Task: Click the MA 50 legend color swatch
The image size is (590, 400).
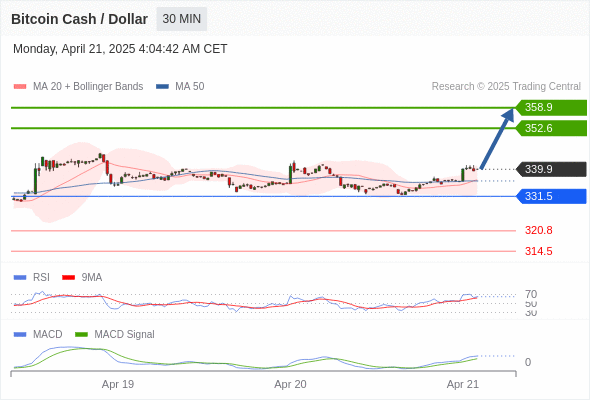Action: (162, 87)
